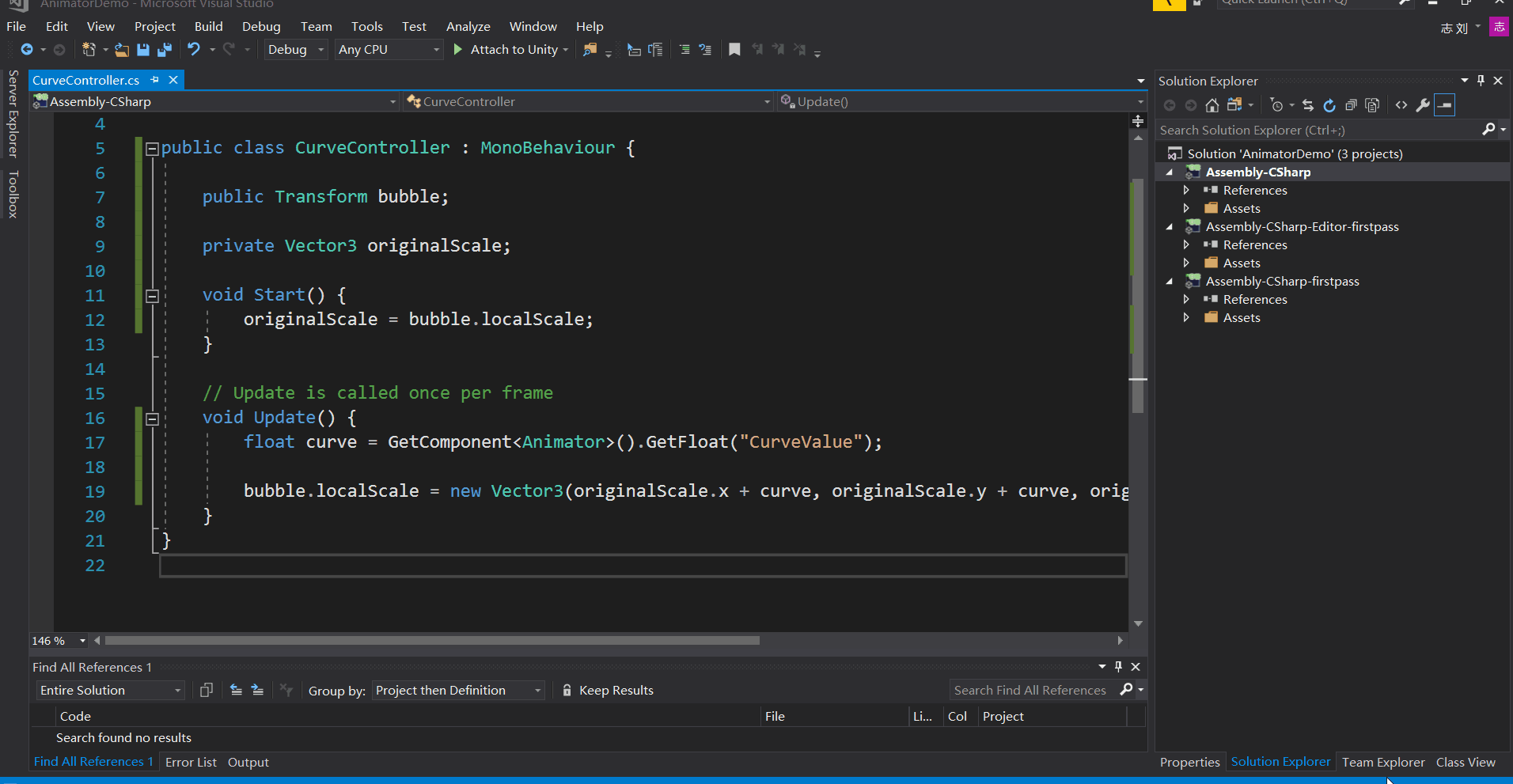The image size is (1513, 784).
Task: Click the Solution Explorer search magnifier icon
Action: [x=1488, y=130]
